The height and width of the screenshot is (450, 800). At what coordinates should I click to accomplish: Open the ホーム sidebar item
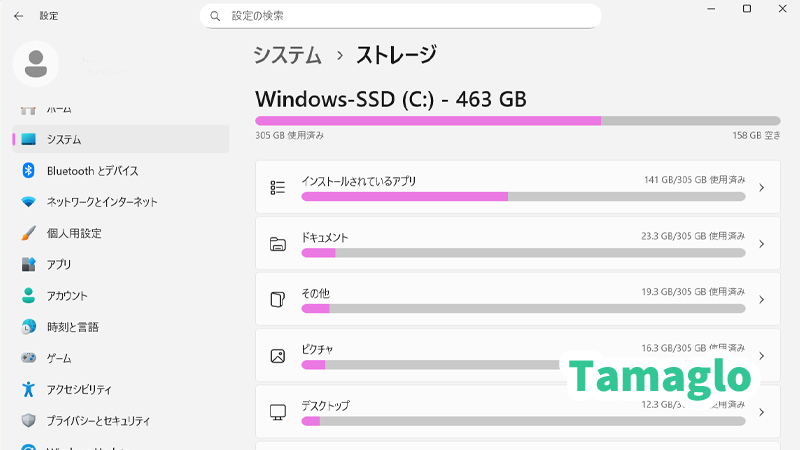pyautogui.click(x=58, y=109)
